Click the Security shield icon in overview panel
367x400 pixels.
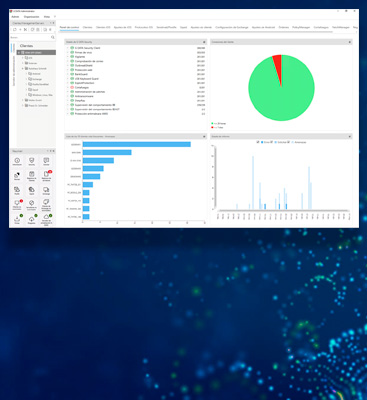point(32,161)
